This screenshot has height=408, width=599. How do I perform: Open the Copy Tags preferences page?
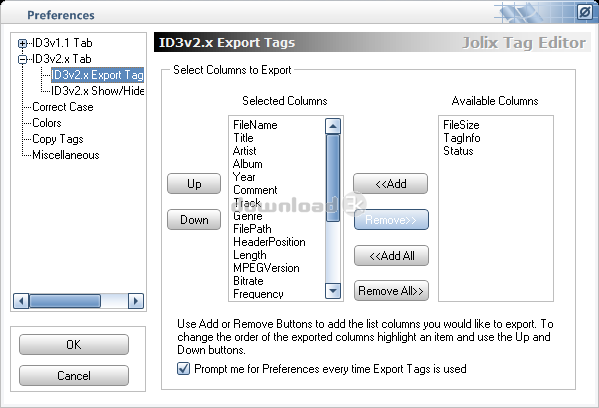tap(58, 139)
